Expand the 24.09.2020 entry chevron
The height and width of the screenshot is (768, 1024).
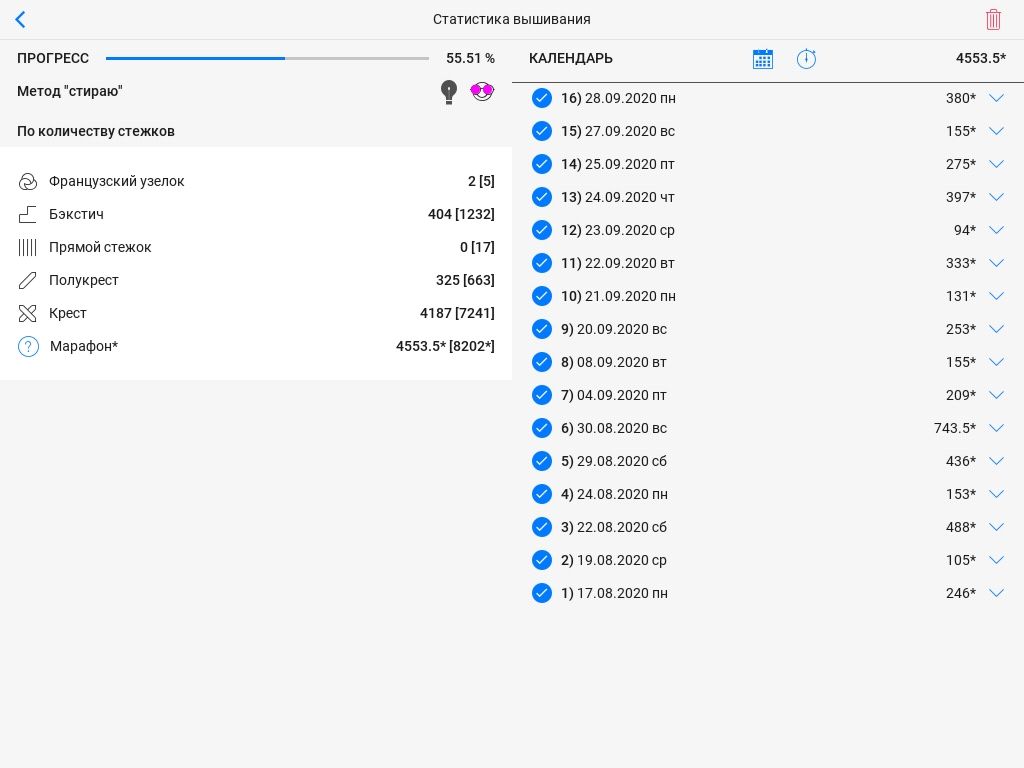[996, 197]
